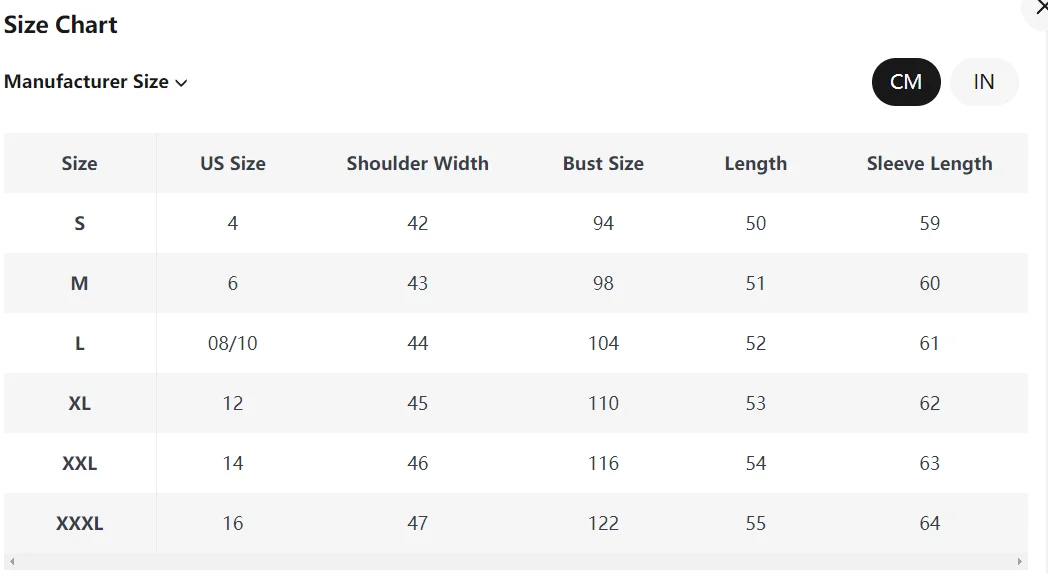Select the S size row label
1048x574 pixels.
point(79,223)
